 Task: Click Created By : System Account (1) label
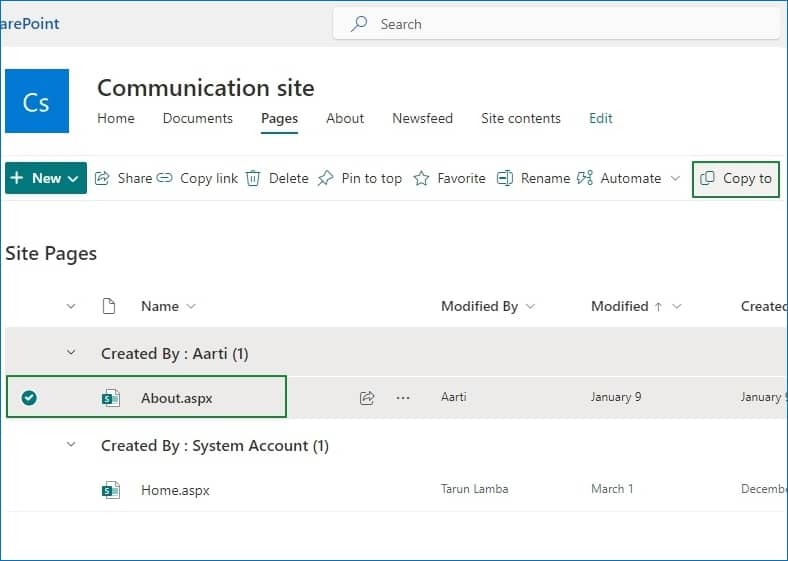(x=215, y=446)
